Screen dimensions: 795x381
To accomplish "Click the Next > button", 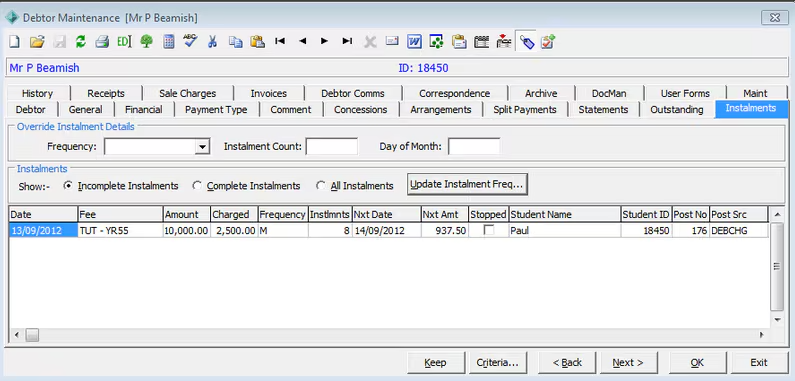I will click(628, 363).
